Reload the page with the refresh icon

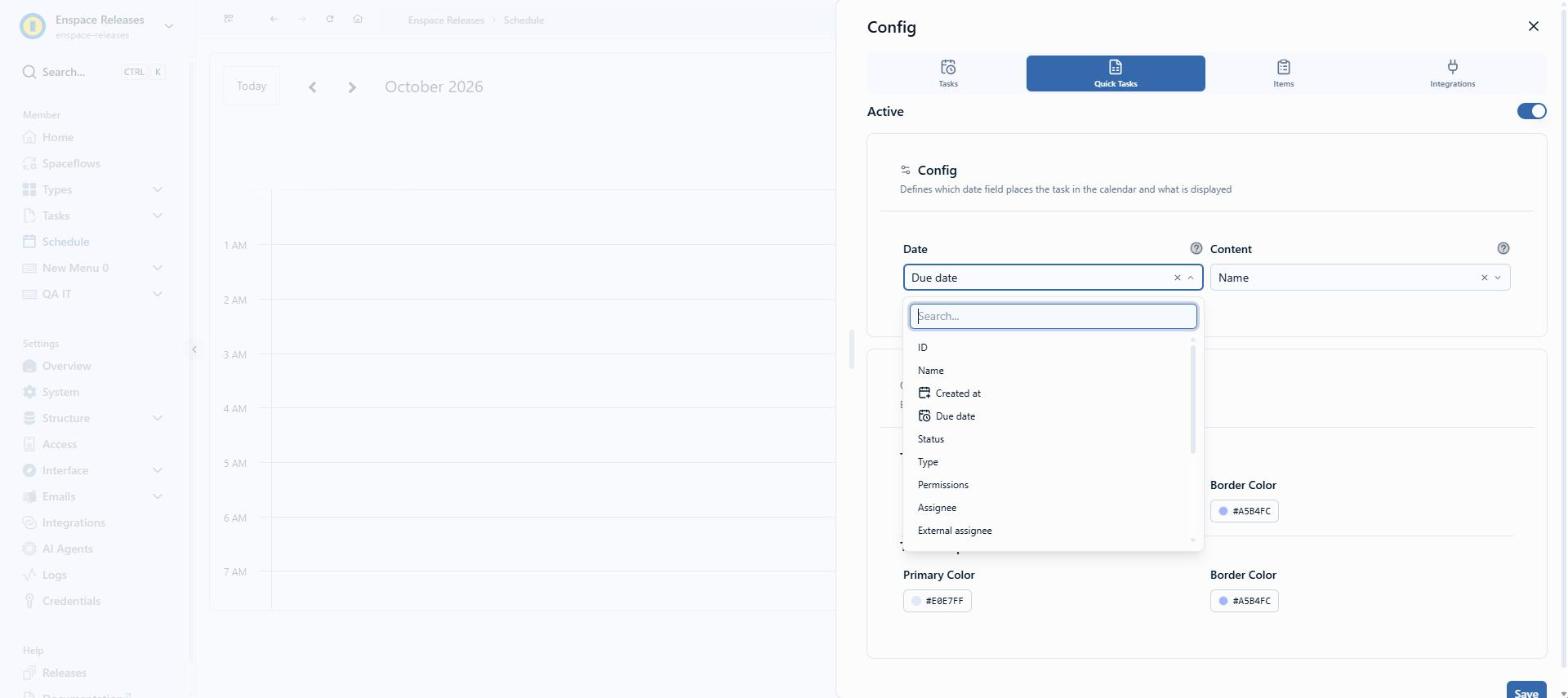[330, 19]
